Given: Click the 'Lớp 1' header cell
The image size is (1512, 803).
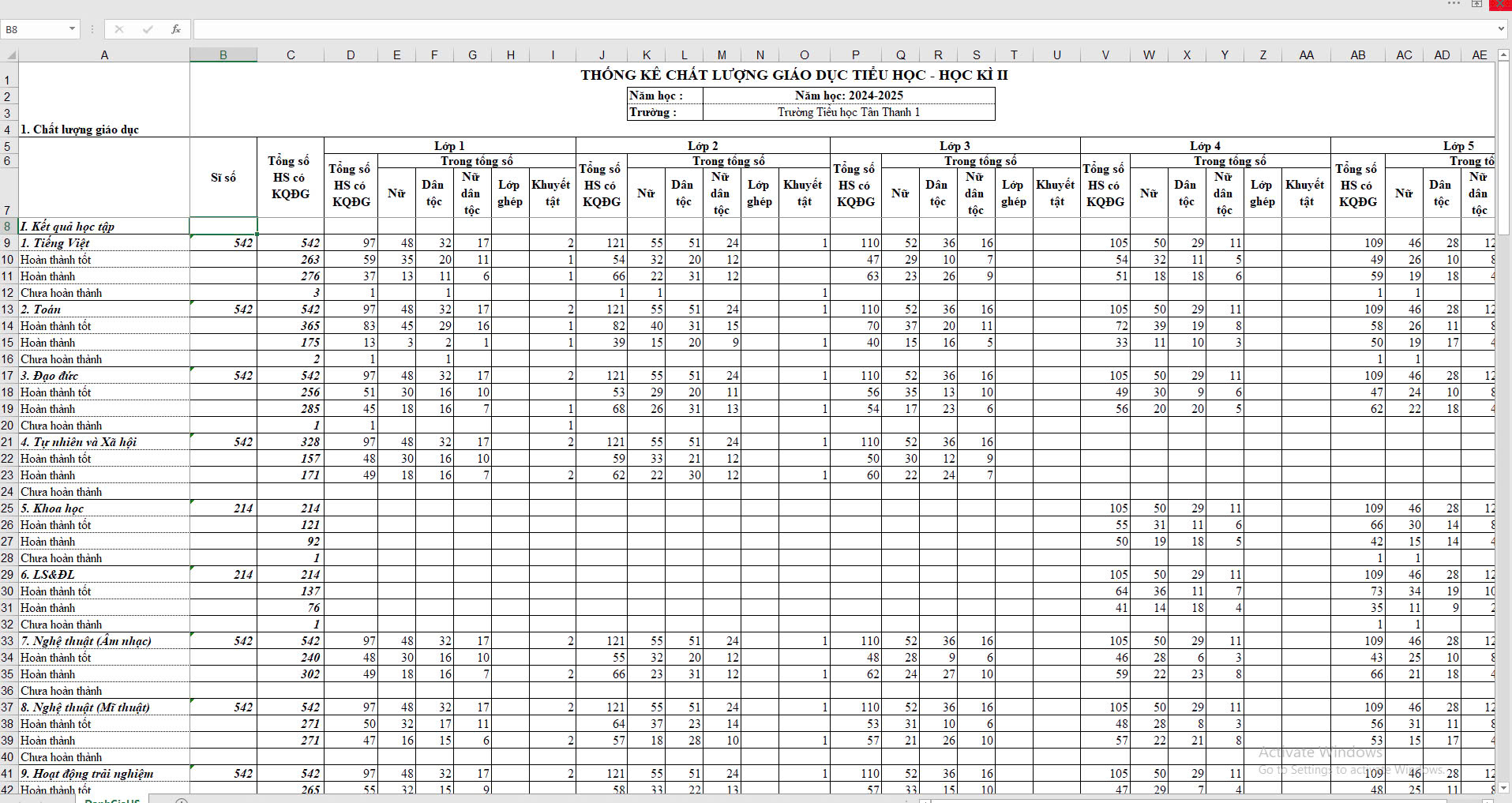Looking at the screenshot, I should point(450,146).
